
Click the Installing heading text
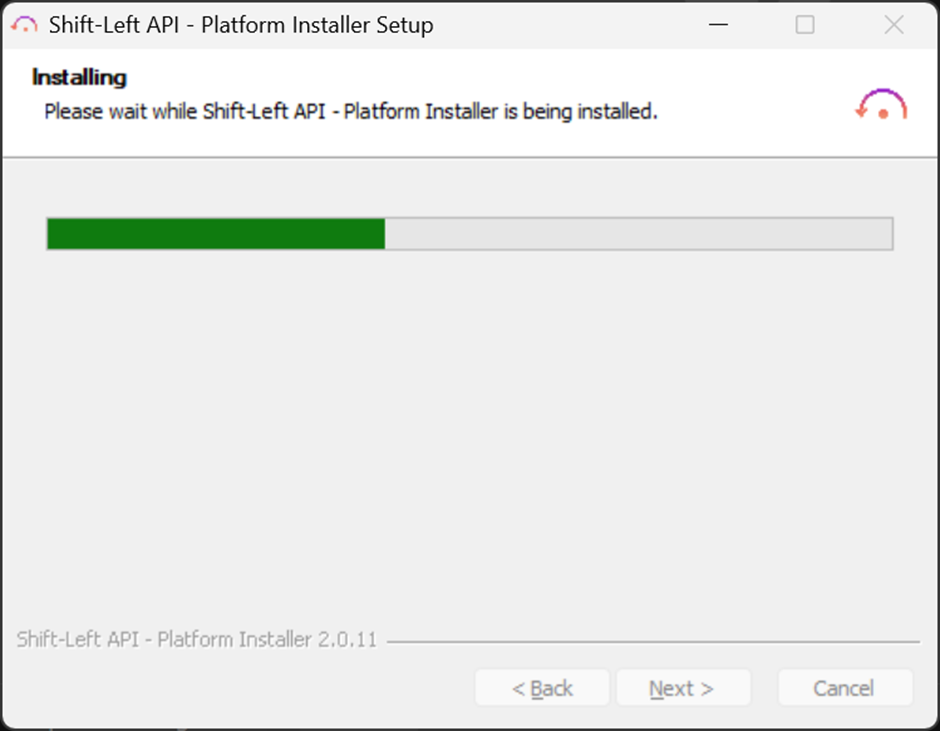pyautogui.click(x=82, y=78)
